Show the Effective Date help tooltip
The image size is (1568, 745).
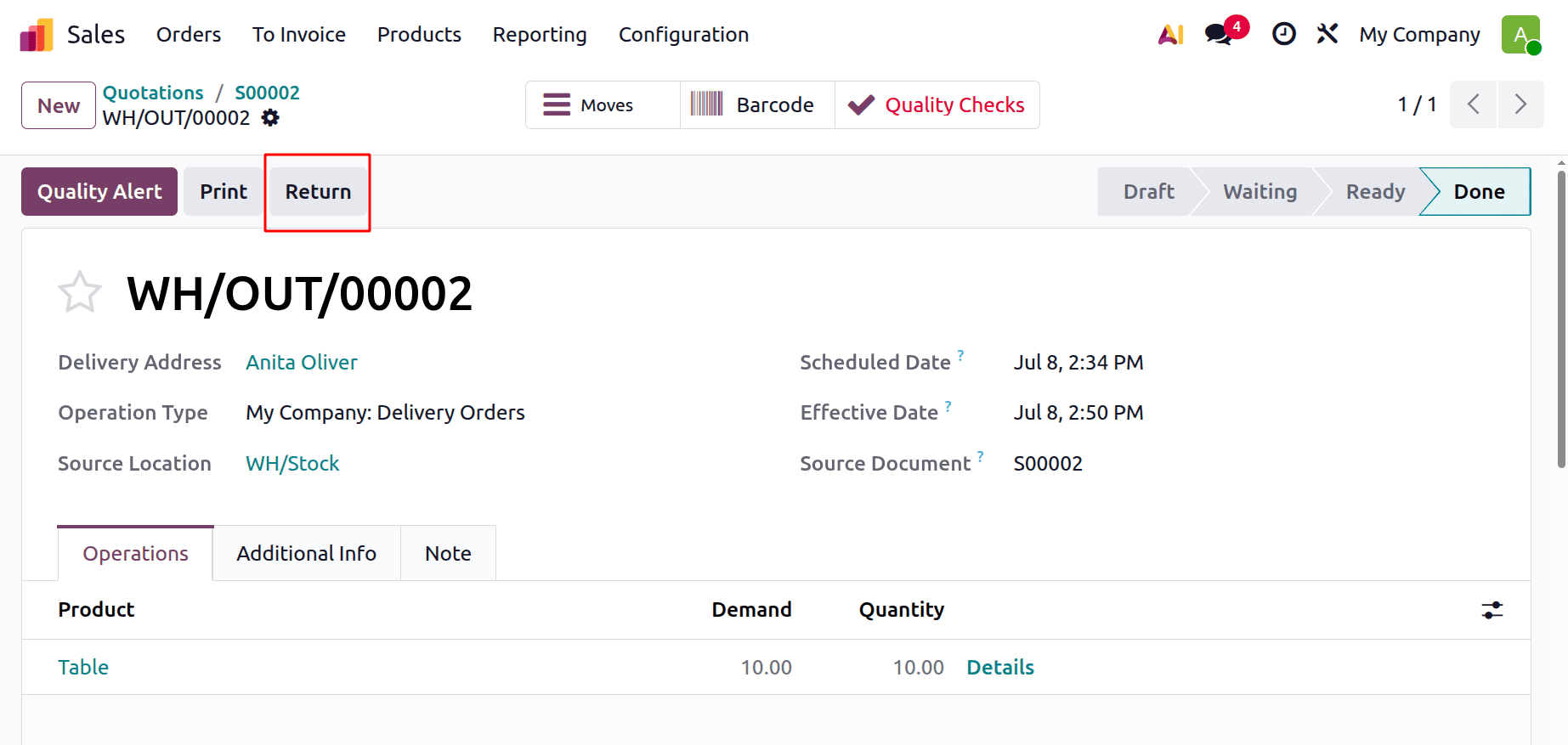coord(948,405)
